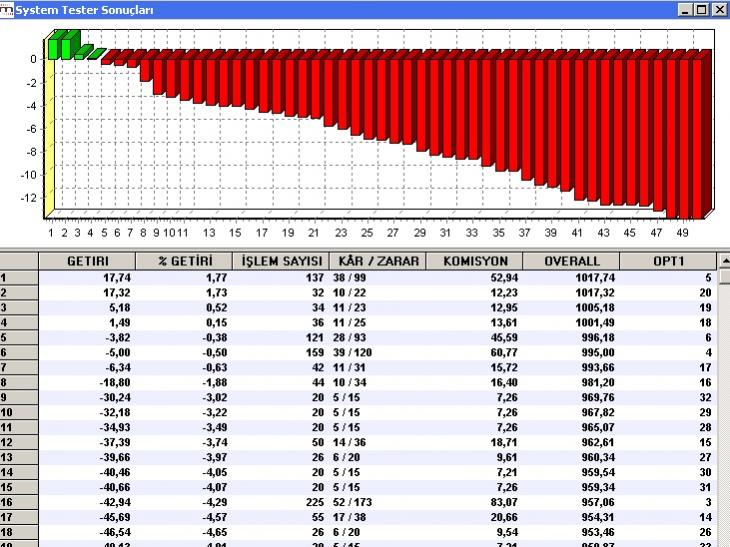
Task: Select row header number 8
Action: [19, 381]
